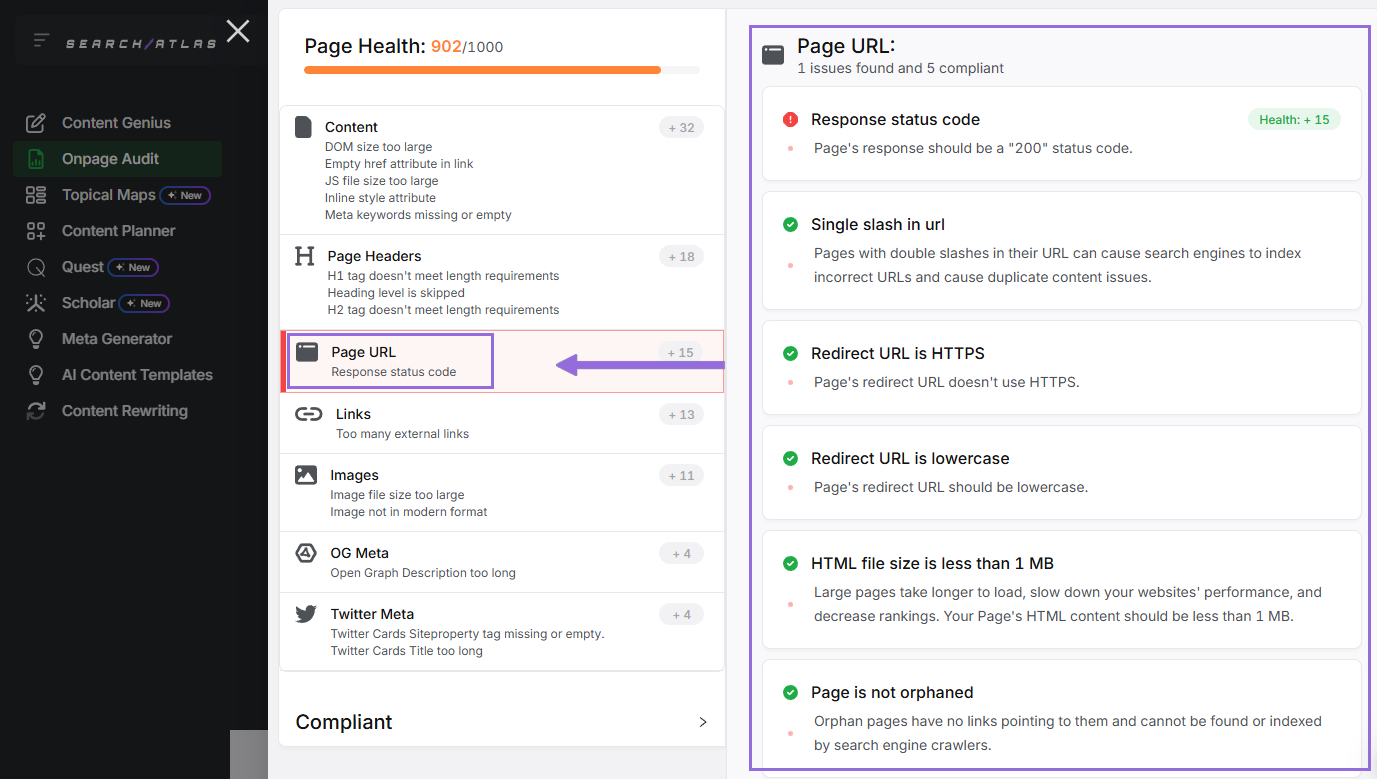Click the OG Meta globe icon
This screenshot has height=779, width=1377.
coord(304,552)
